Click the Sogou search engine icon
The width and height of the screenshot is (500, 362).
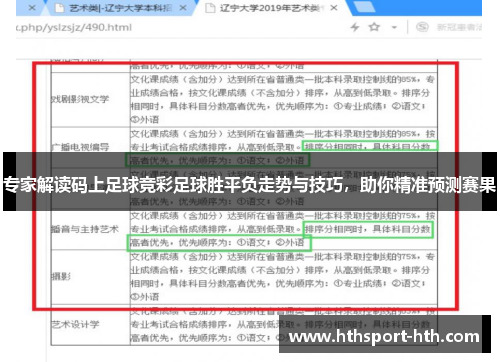422,27
